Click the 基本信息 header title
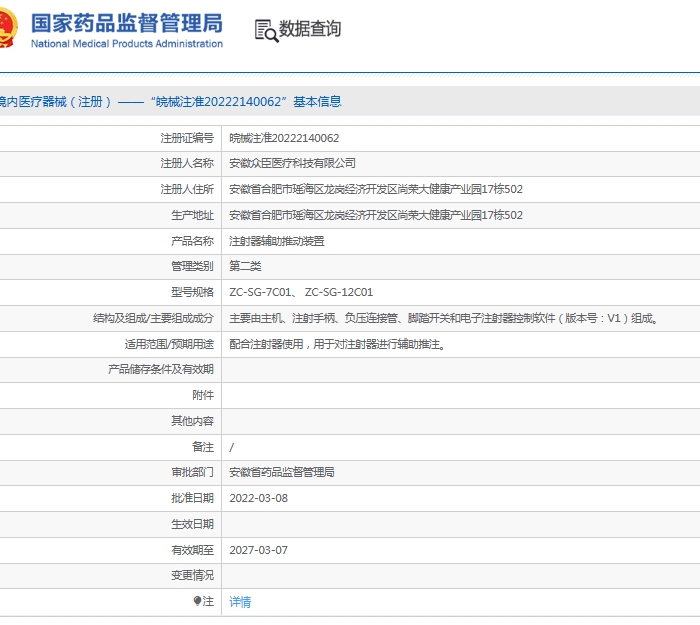700x625 pixels. (x=317, y=102)
